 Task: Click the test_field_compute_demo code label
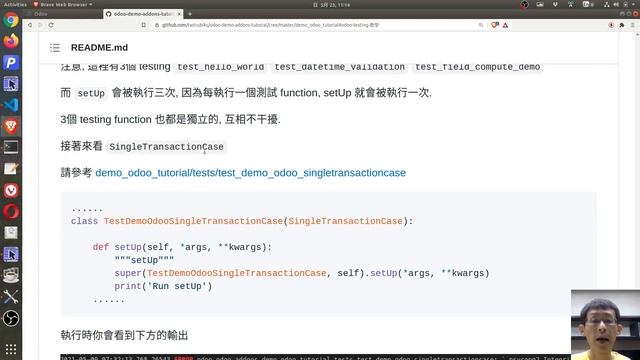click(x=478, y=67)
